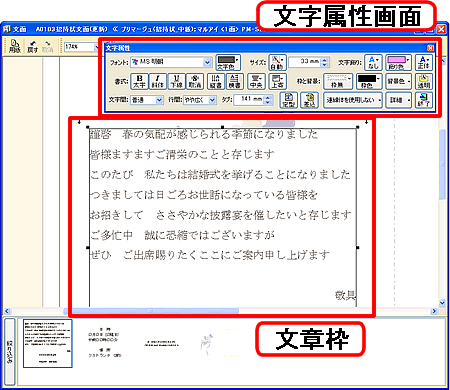Toggle 太字 bold formatting

pyautogui.click(x=139, y=81)
